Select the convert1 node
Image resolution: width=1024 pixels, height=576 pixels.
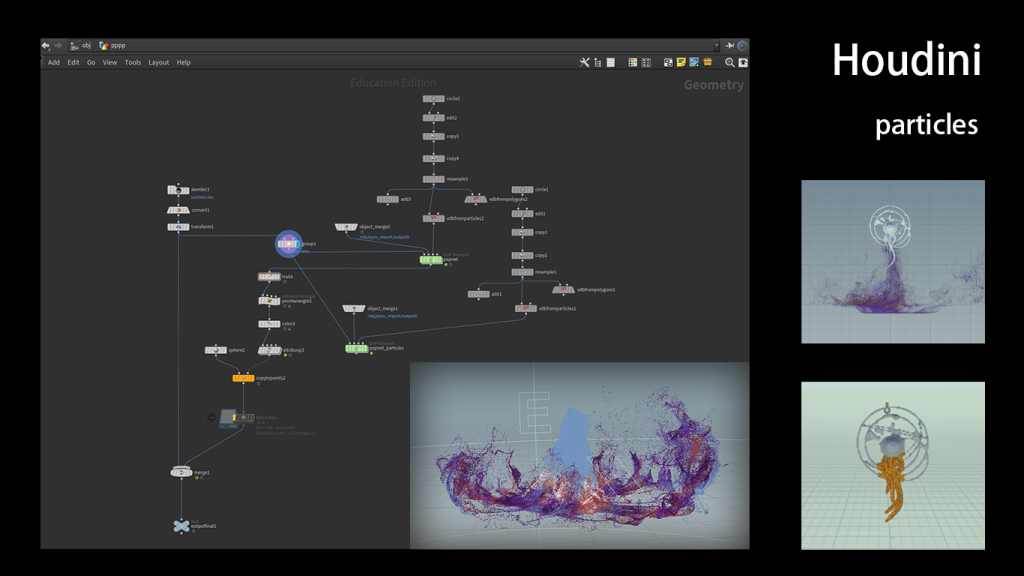(x=178, y=210)
